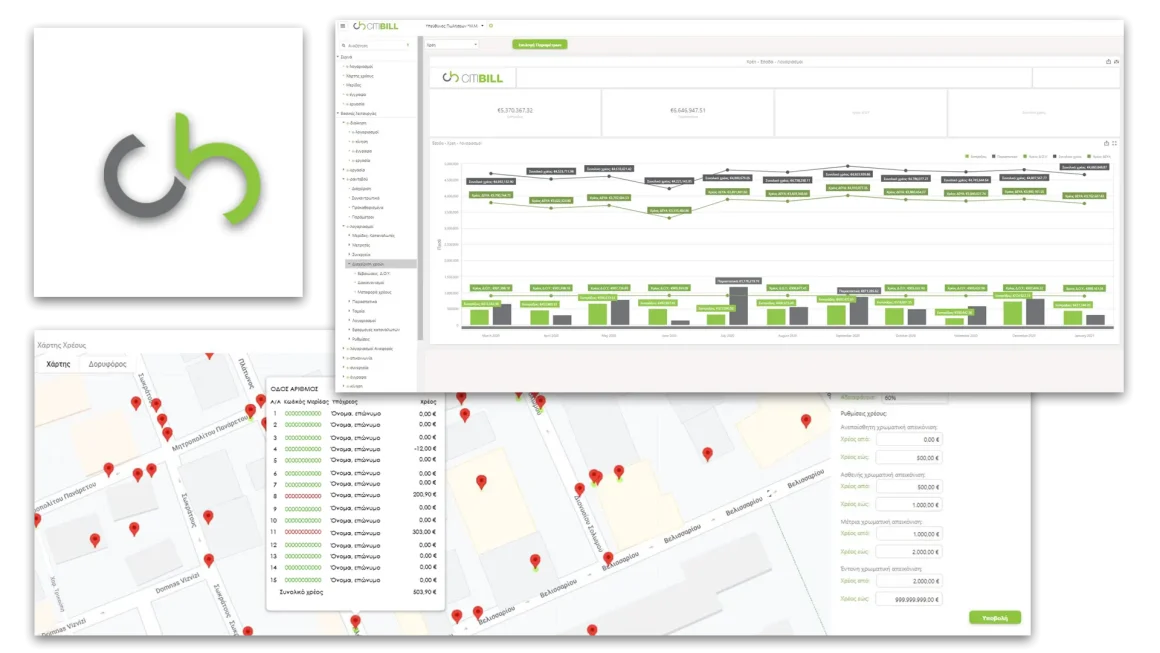Click Χρέος από field under Έντονη χρωματική απεικόνιση
Screen dimensions: 1160x653
908,581
